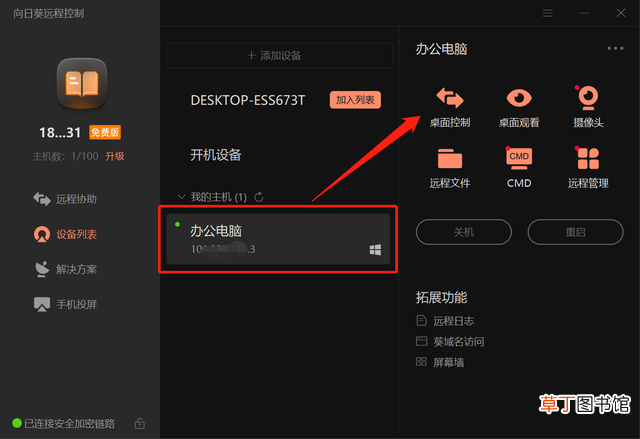This screenshot has width=640, height=439.
Task: Select 设备列表 in the sidebar
Action: click(65, 234)
